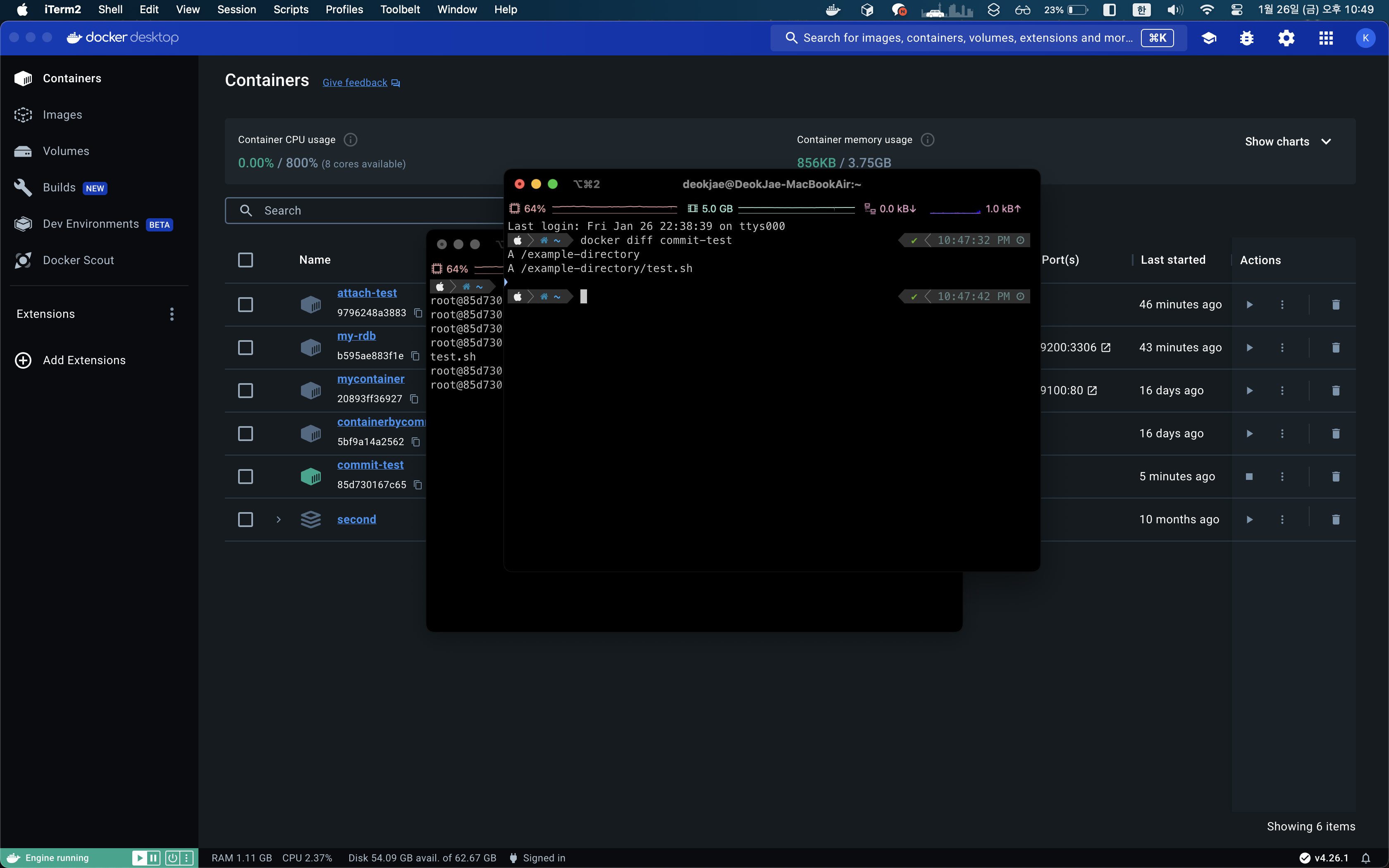The width and height of the screenshot is (1389, 868).
Task: Select the commit-test row checkbox
Action: [x=245, y=477]
